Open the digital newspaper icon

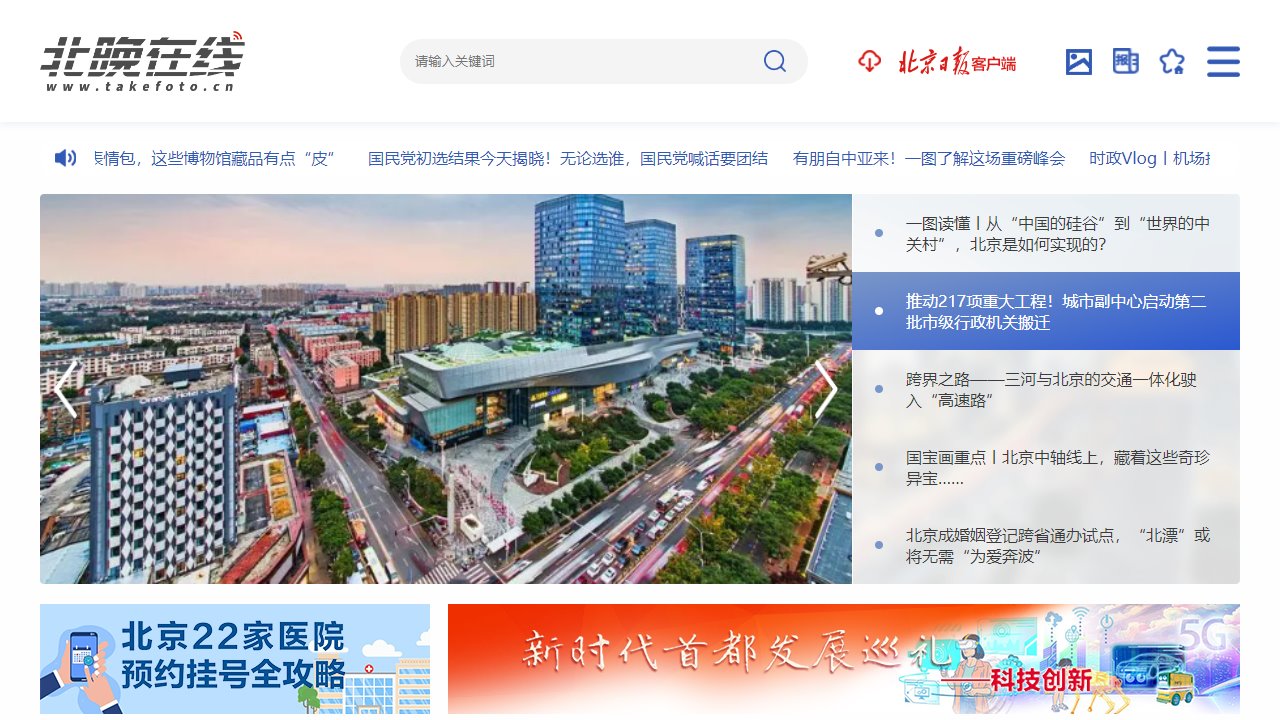[x=1126, y=61]
